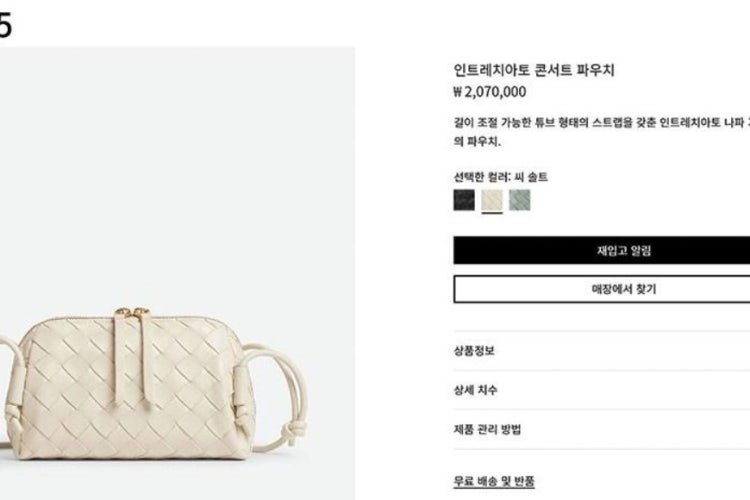The image size is (750, 500).
Task: Click the empty gray backdrop above the bag
Action: click(x=177, y=167)
